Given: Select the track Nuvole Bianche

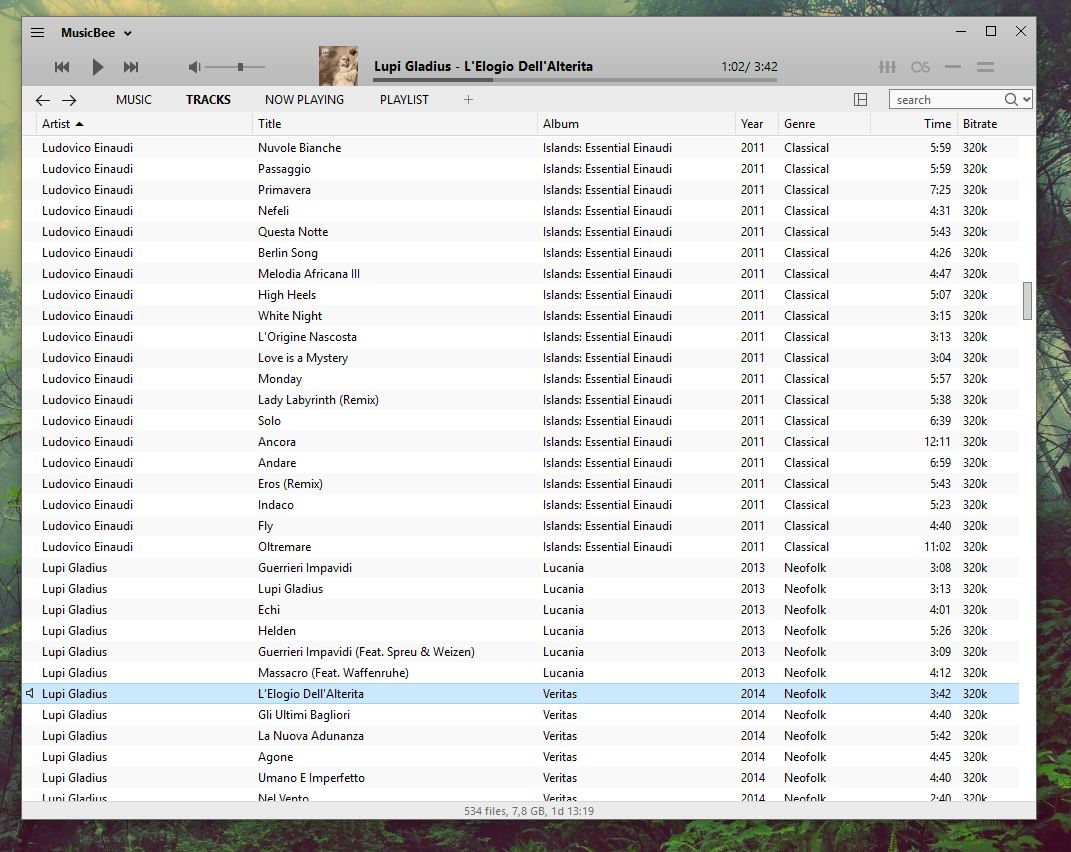Looking at the screenshot, I should [520, 148].
